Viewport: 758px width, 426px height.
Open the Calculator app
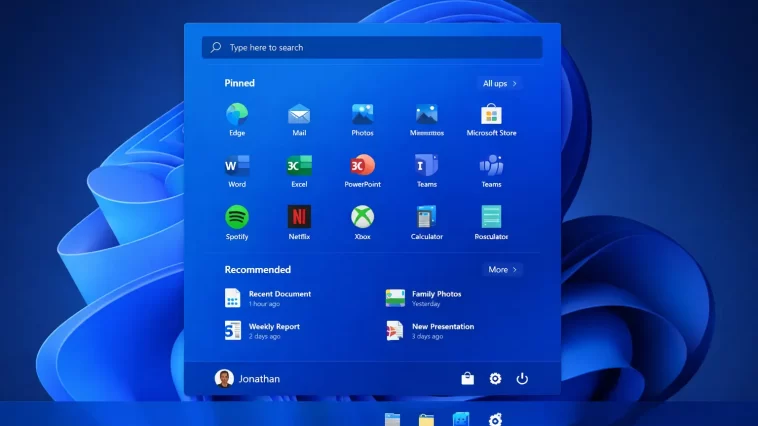[x=426, y=223]
